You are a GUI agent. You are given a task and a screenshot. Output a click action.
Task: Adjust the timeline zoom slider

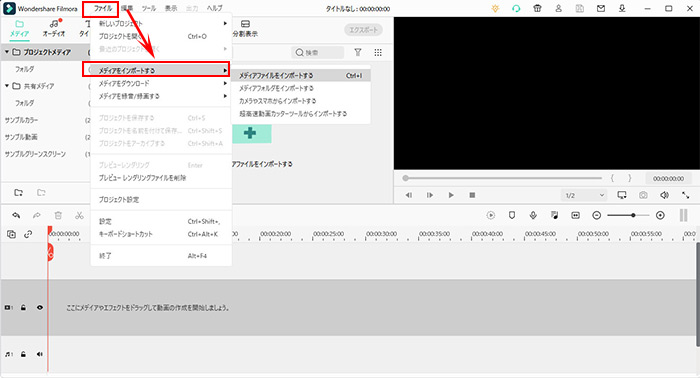(x=628, y=215)
